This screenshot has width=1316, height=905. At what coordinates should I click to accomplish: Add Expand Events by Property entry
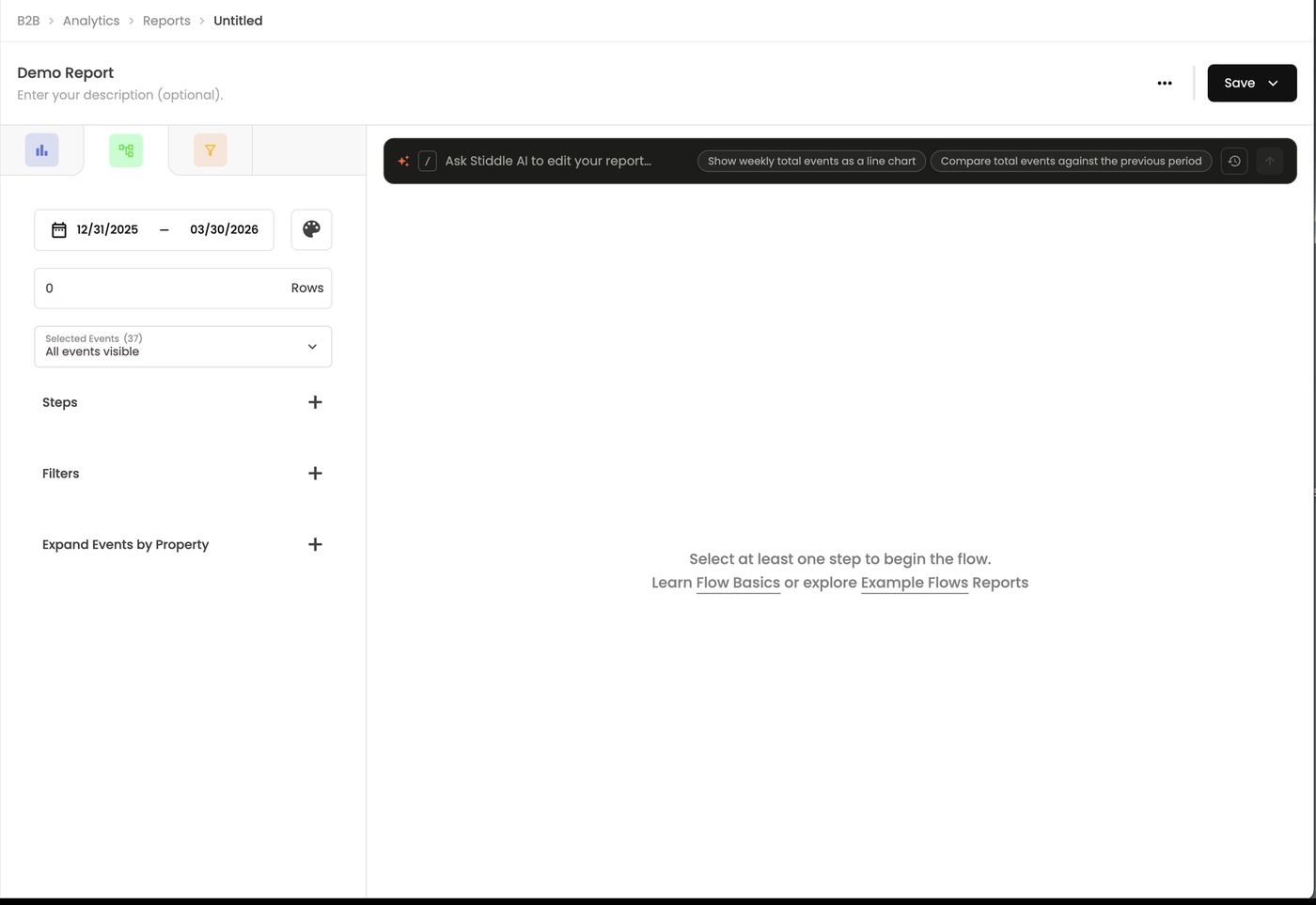point(315,545)
